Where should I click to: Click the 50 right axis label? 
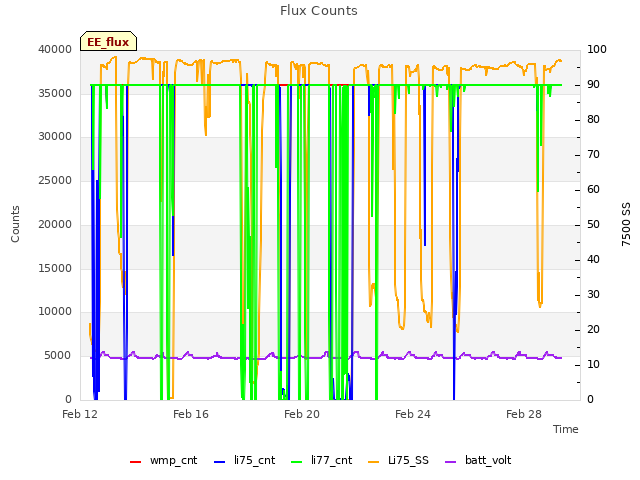click(x=593, y=225)
